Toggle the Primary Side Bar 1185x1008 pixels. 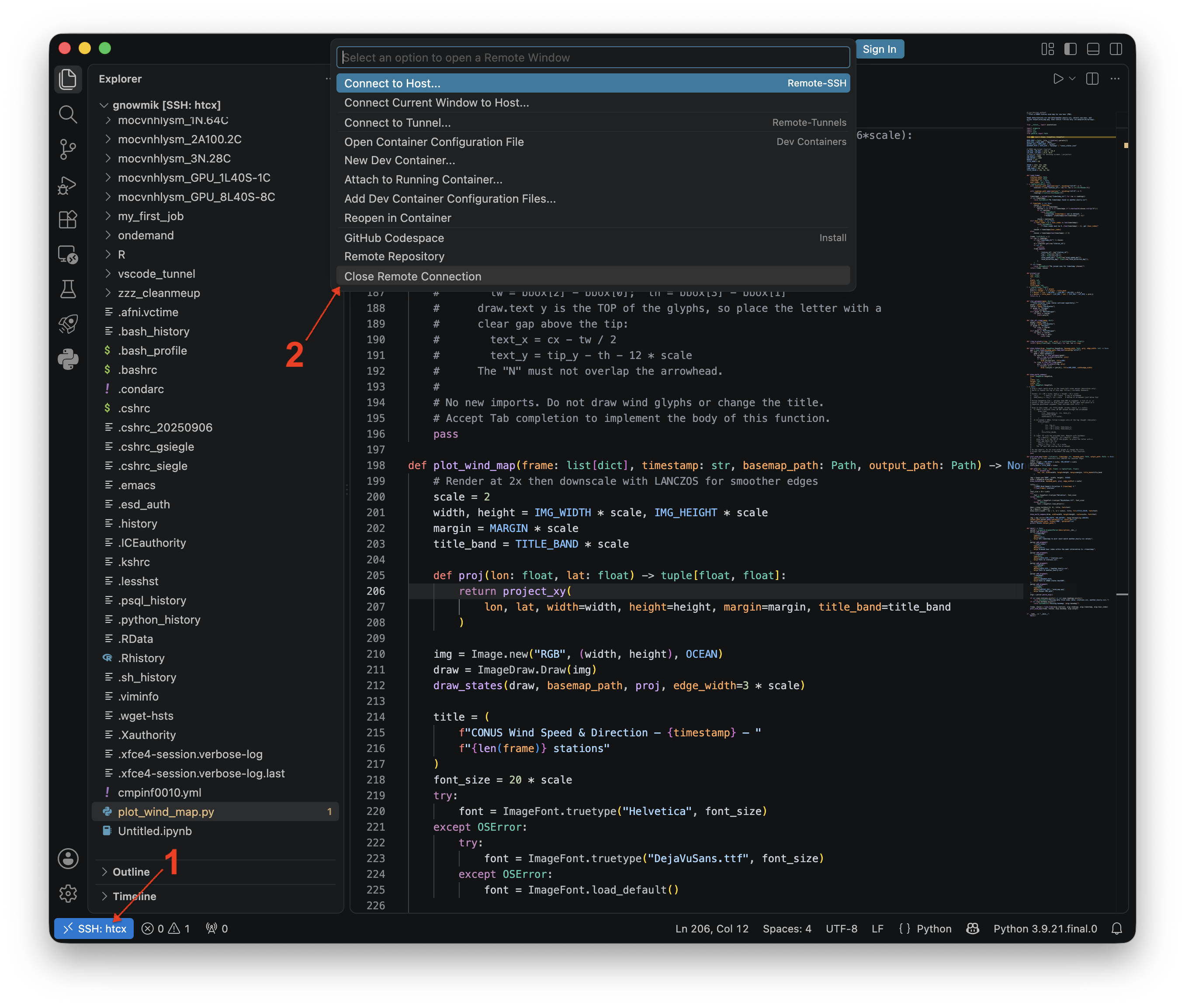pos(1070,49)
